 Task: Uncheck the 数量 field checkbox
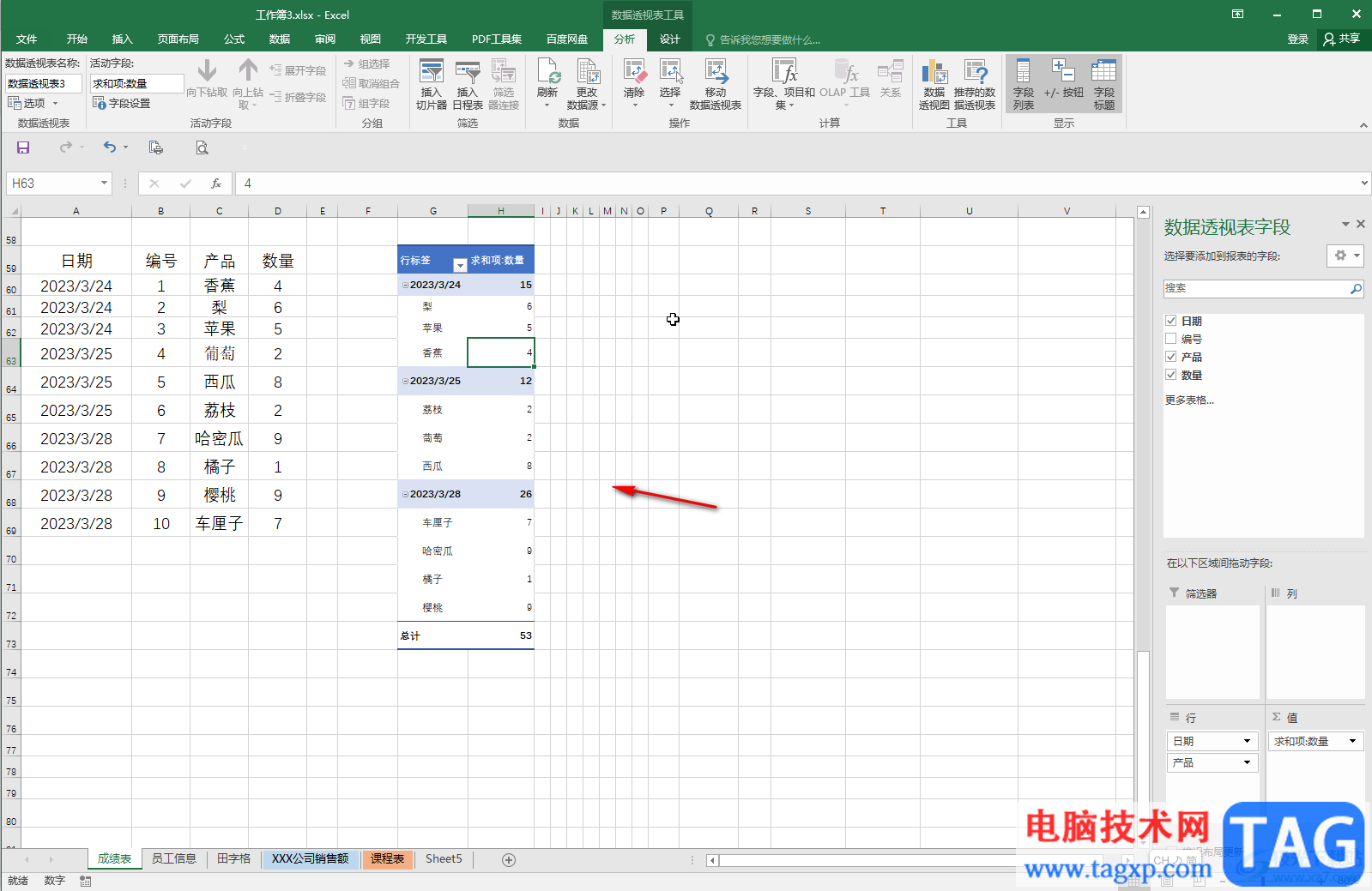pyautogui.click(x=1170, y=374)
